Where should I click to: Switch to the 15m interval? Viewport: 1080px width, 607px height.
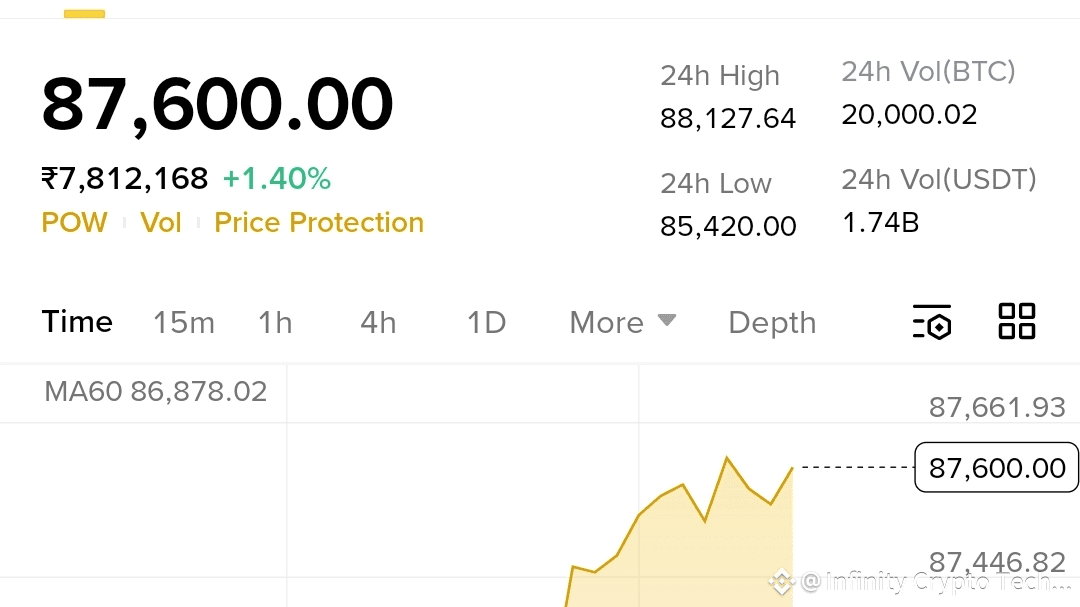[x=184, y=322]
